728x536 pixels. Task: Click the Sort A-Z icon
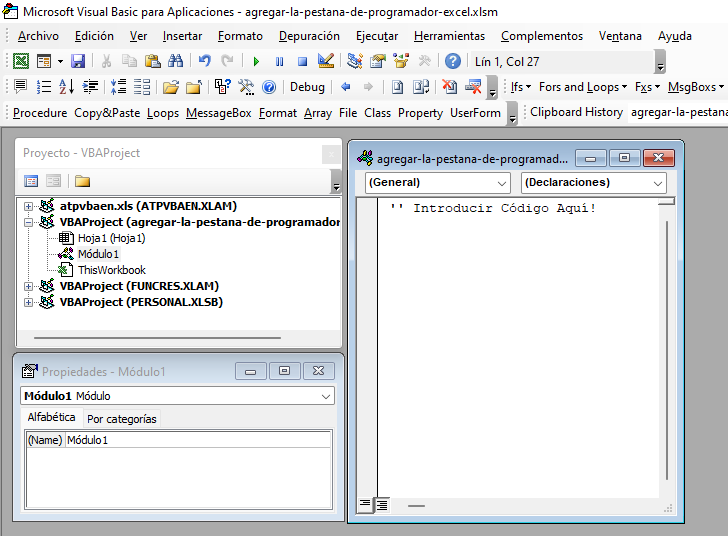(x=66, y=87)
